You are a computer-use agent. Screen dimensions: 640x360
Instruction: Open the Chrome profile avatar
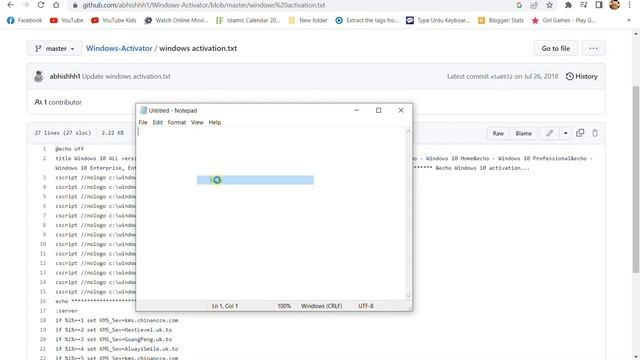point(614,5)
